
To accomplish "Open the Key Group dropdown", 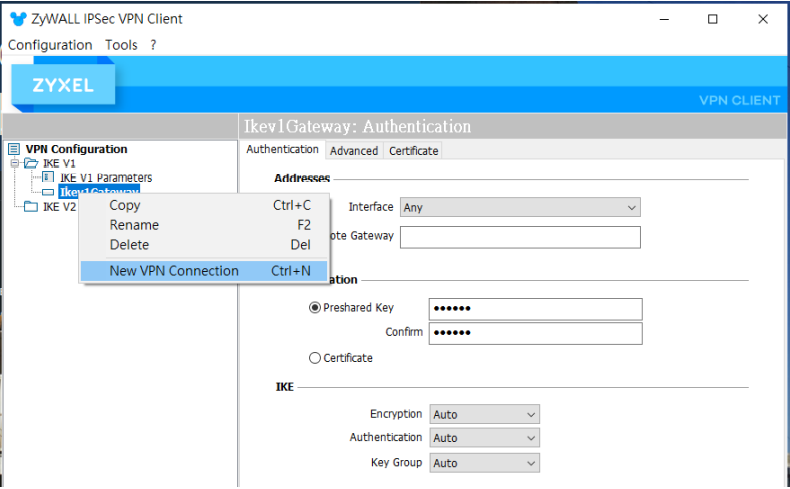I will point(485,463).
